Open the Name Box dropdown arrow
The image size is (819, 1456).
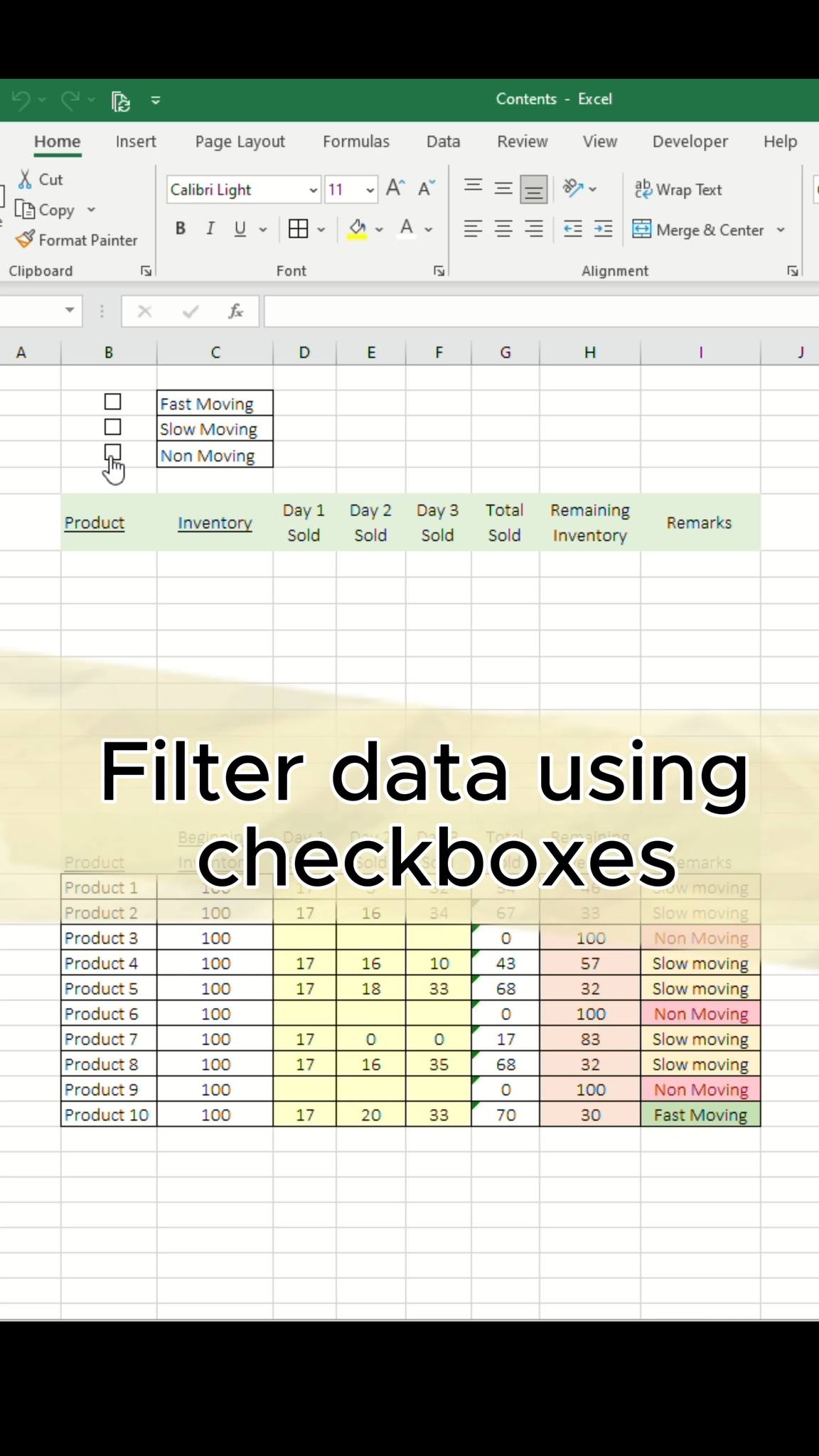tap(70, 310)
